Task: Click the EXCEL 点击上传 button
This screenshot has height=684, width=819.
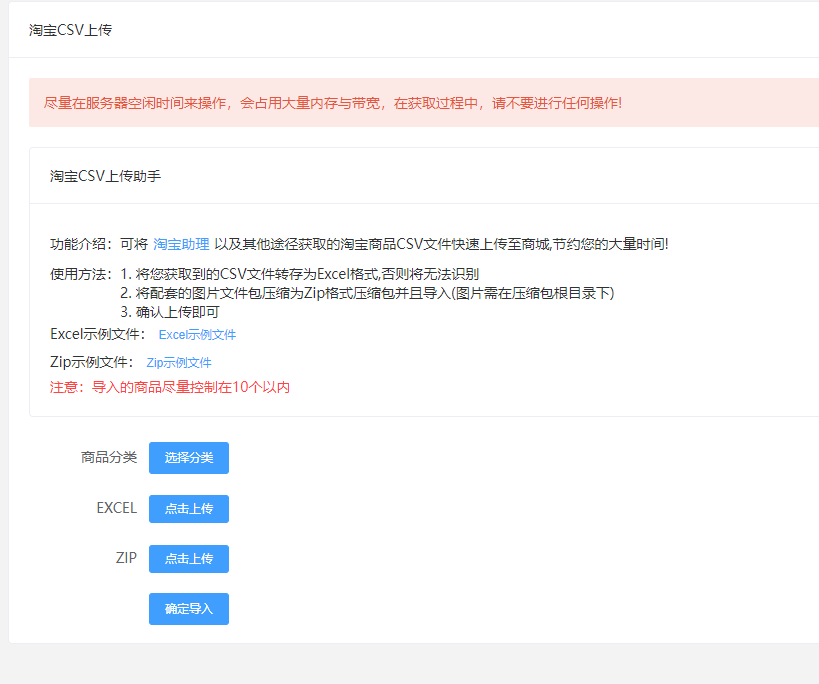Action: (x=189, y=509)
